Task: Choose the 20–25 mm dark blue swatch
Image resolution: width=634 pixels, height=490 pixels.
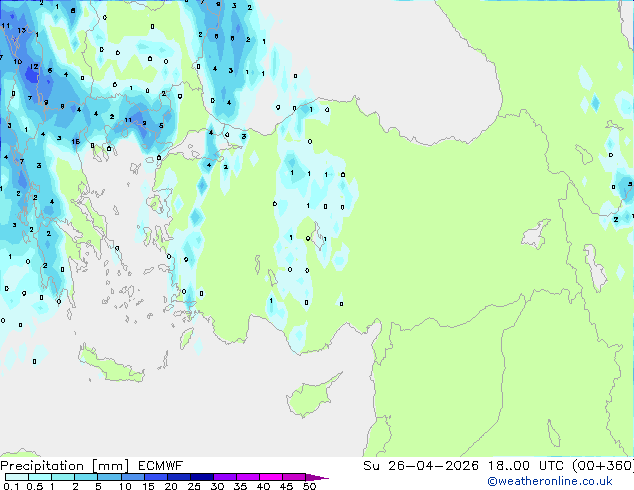Action: tap(179, 477)
